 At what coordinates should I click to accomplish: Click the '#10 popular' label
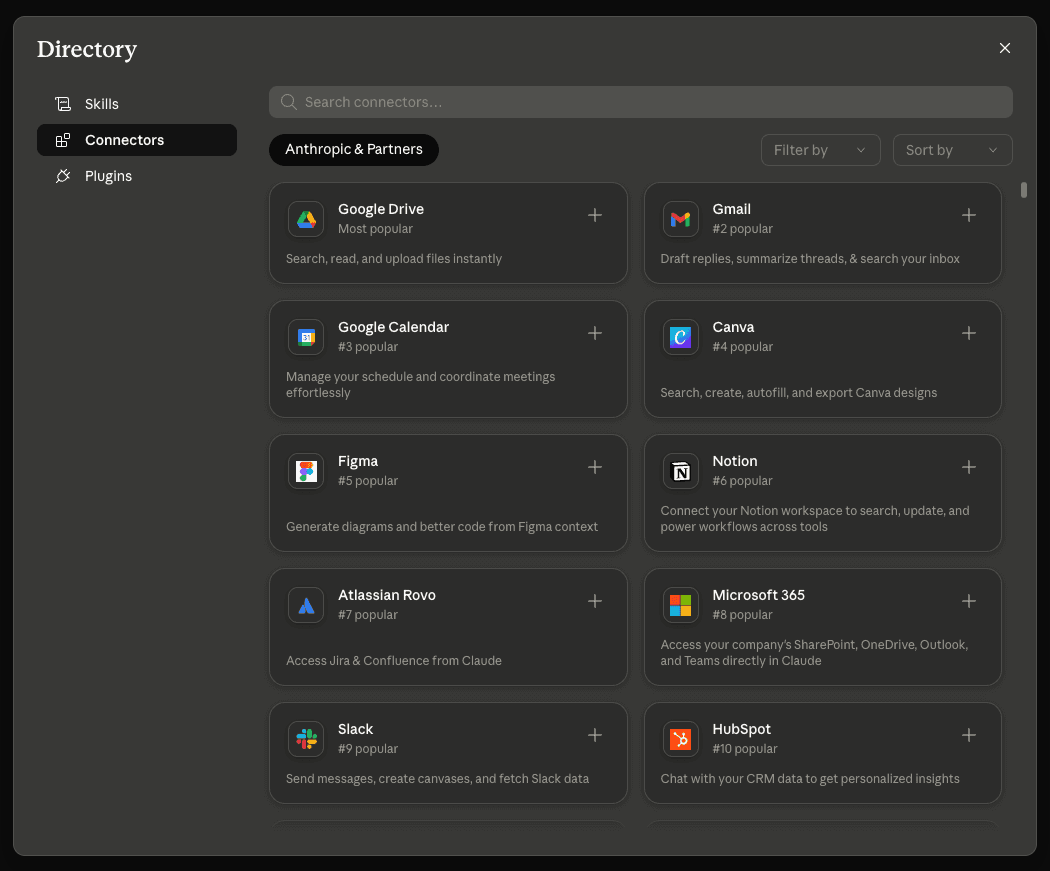[x=745, y=748]
